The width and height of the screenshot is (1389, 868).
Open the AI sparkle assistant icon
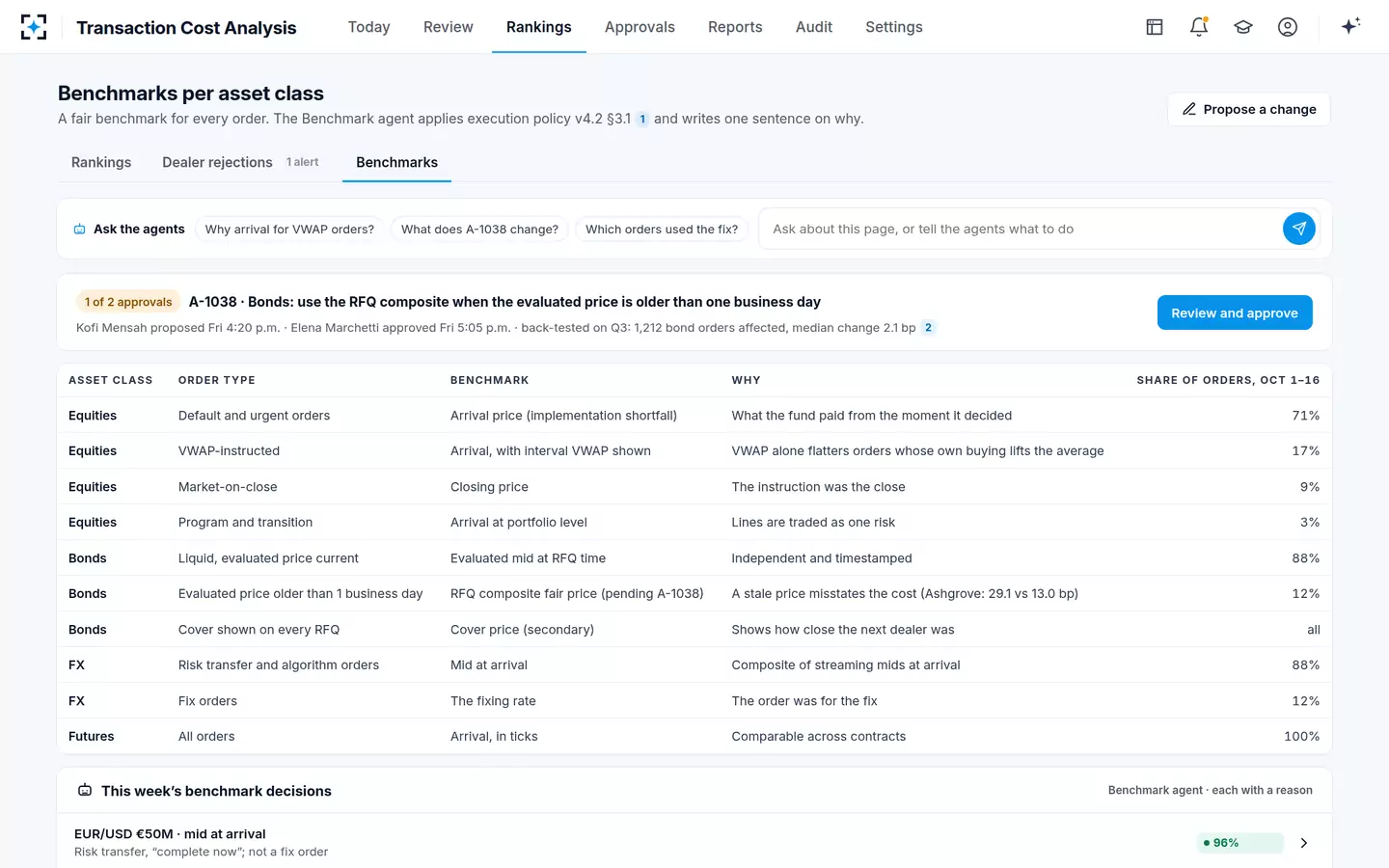pos(1350,26)
